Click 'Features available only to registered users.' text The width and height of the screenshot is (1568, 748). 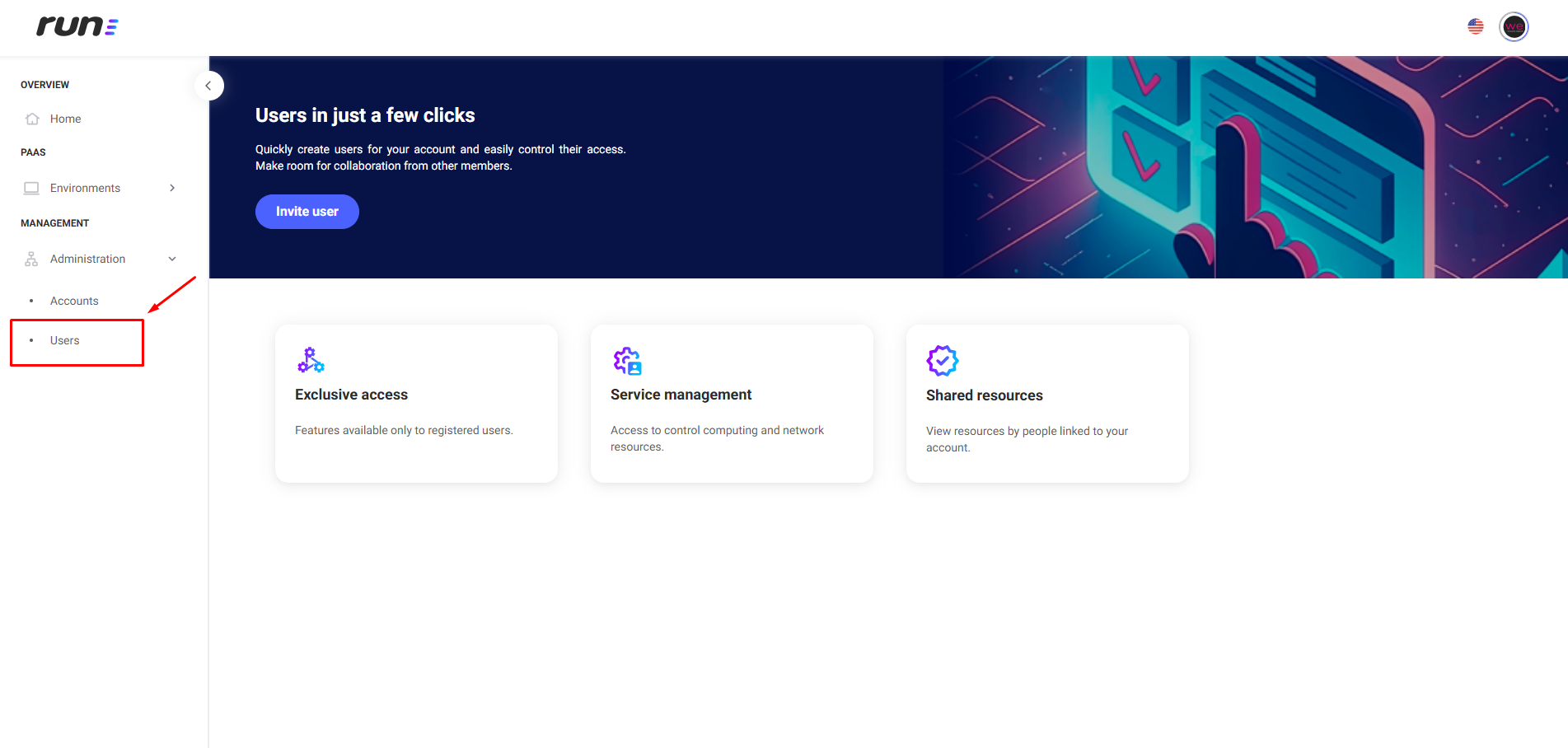pyautogui.click(x=404, y=430)
